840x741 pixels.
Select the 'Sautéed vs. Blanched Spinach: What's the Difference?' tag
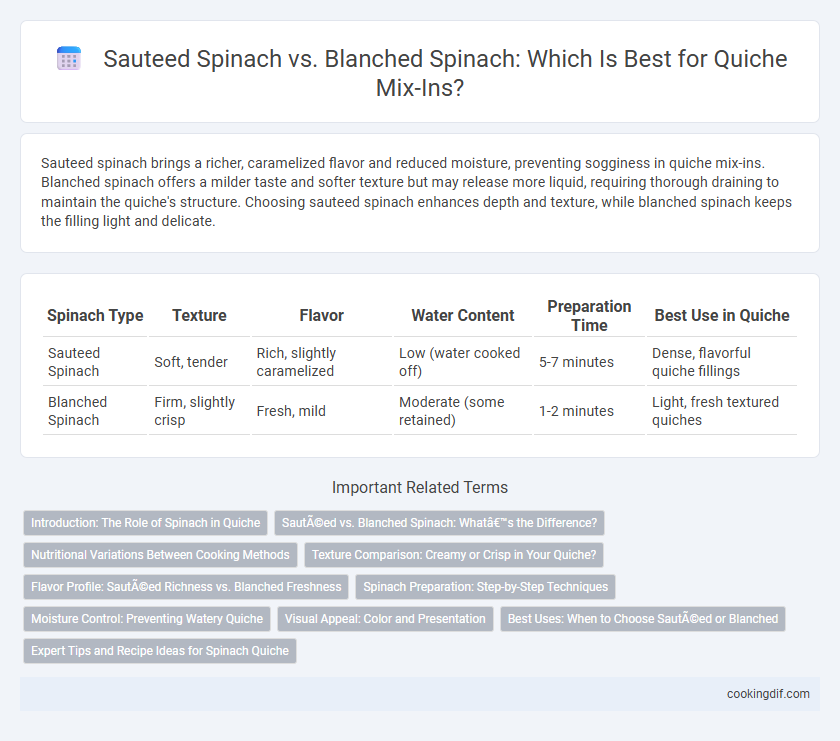439,522
